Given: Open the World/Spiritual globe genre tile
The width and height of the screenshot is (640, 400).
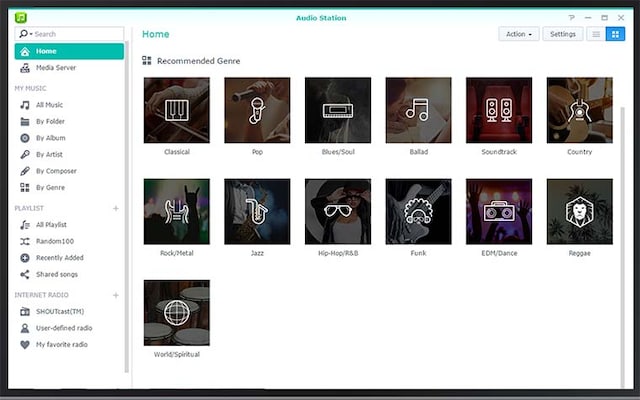Looking at the screenshot, I should 176,312.
